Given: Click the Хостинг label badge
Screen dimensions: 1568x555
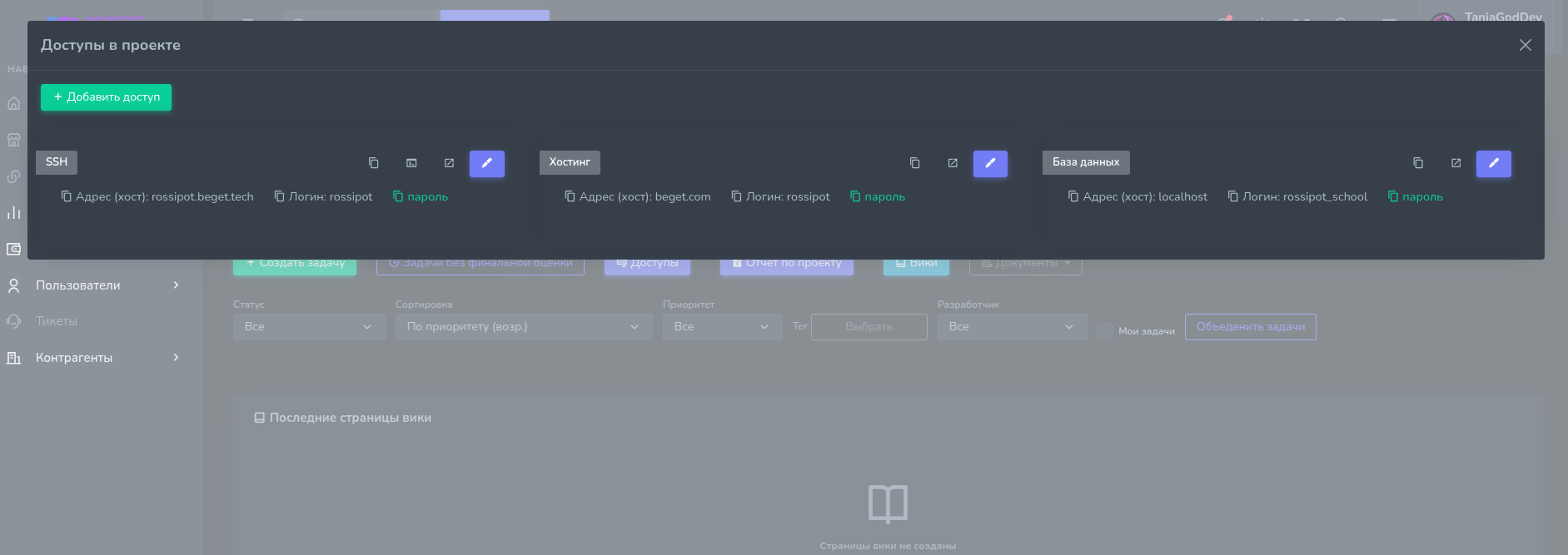Looking at the screenshot, I should [x=570, y=162].
